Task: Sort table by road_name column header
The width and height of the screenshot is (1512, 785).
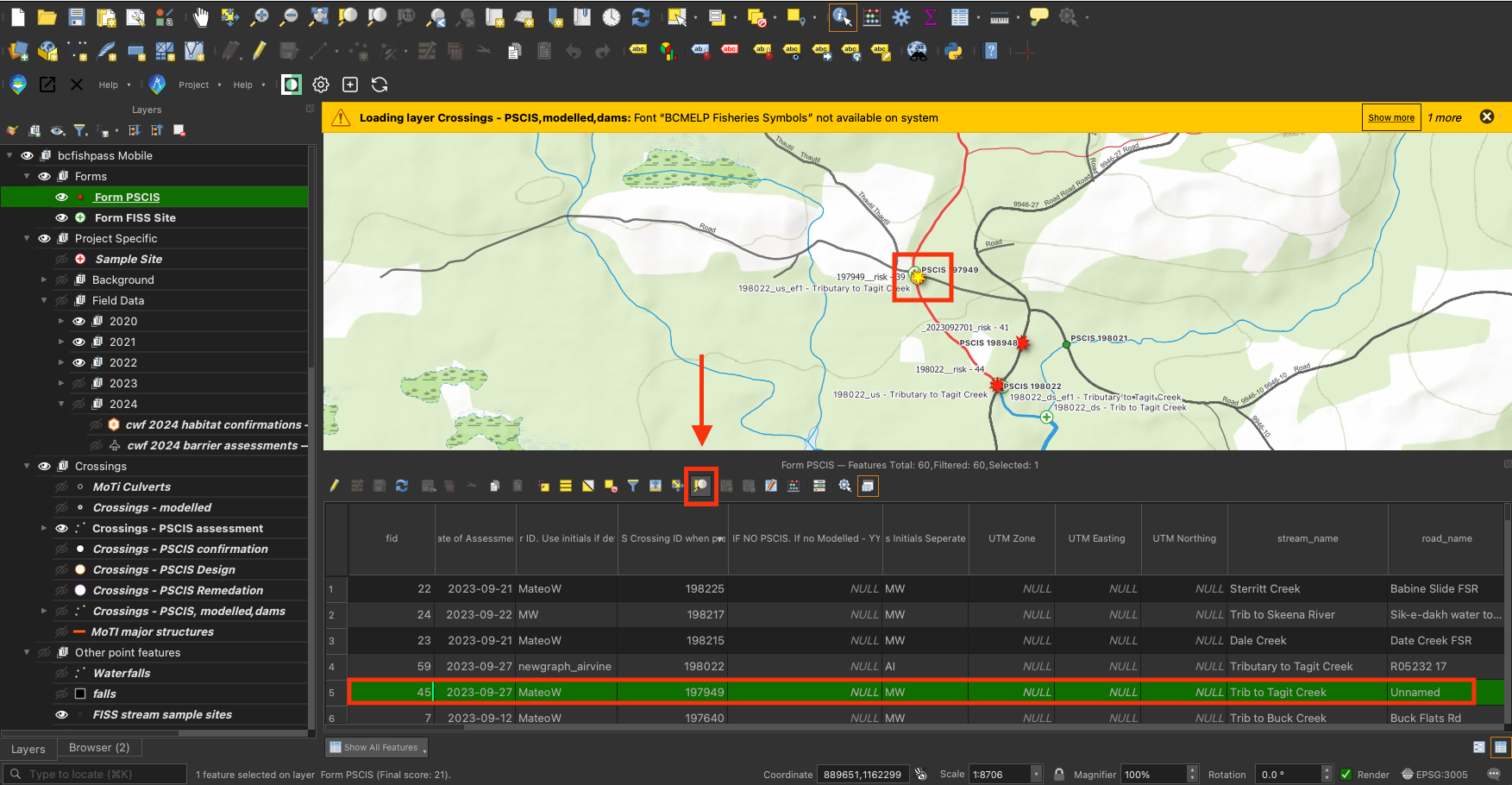Action: coord(1446,538)
